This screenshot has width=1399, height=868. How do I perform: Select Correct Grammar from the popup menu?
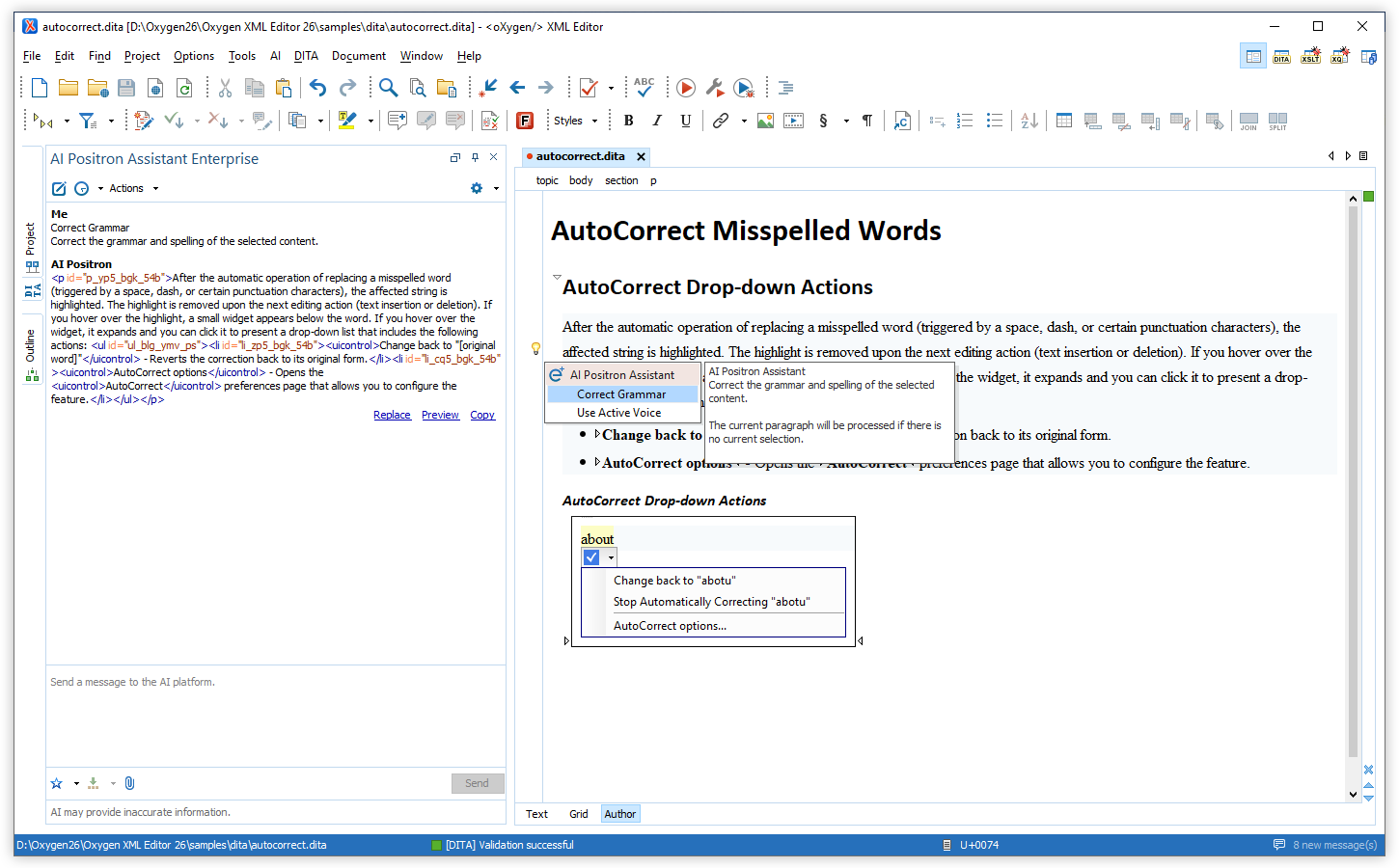click(x=622, y=394)
